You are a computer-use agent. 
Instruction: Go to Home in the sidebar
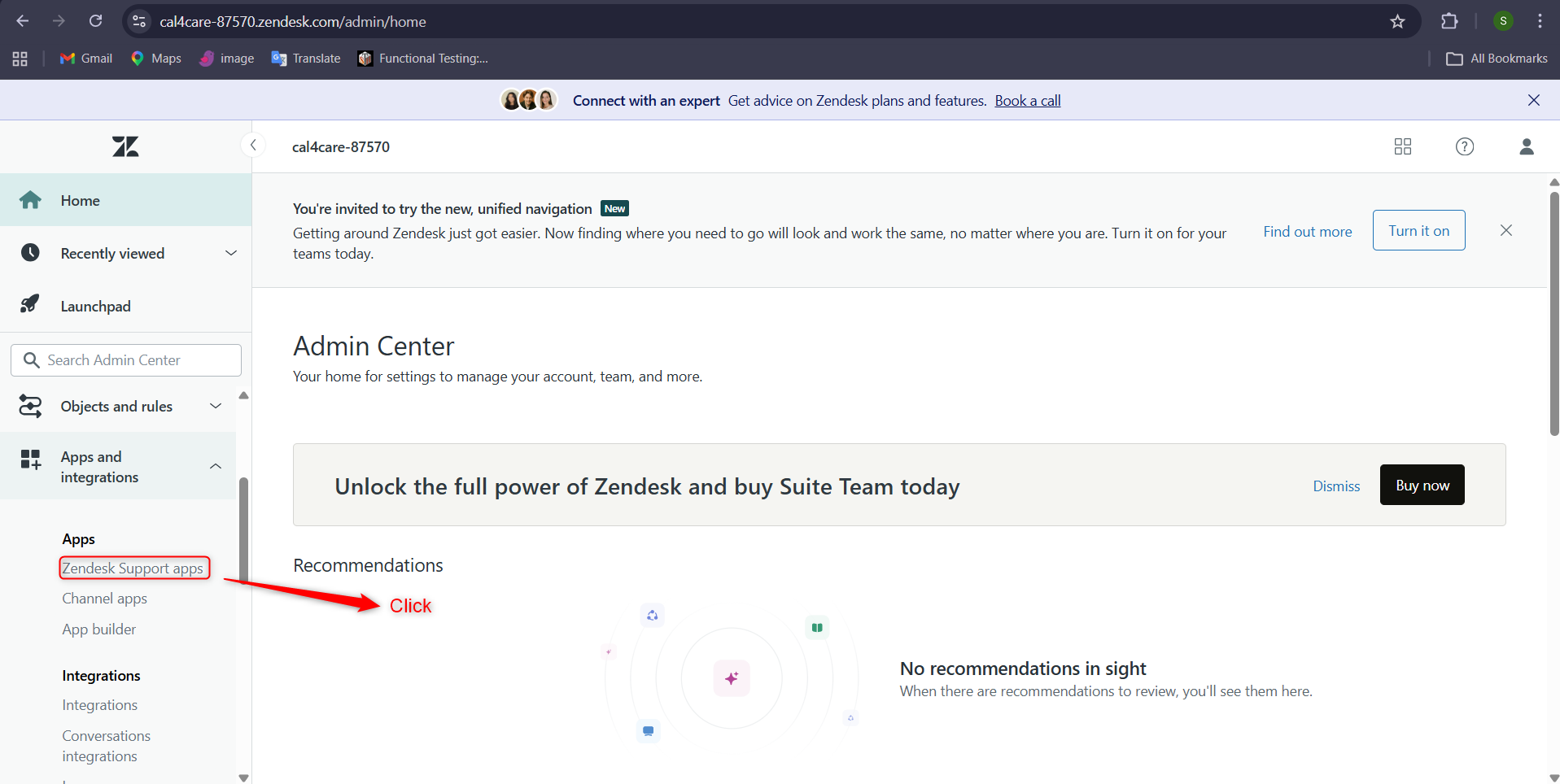pyautogui.click(x=125, y=200)
